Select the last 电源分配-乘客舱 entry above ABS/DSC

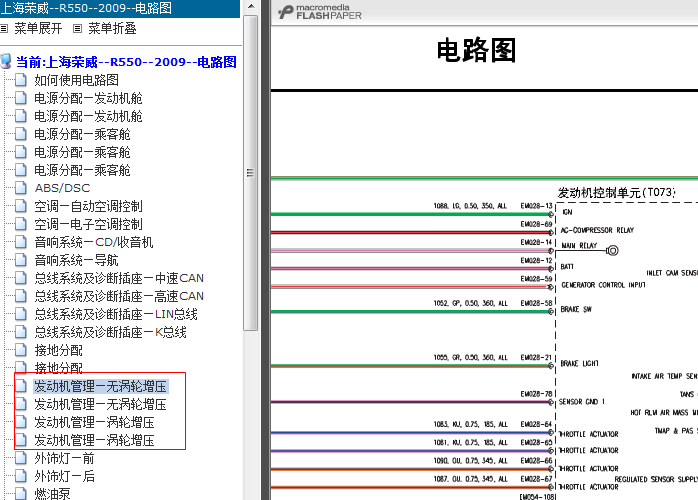[x=82, y=170]
